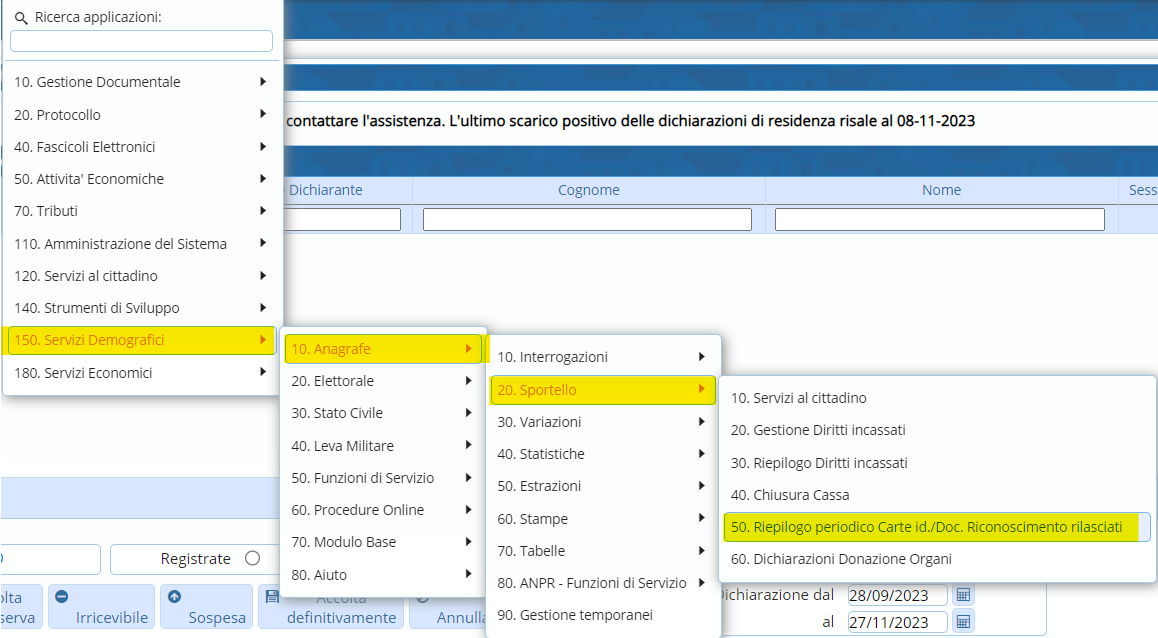
Task: Open 90. Gestione temporanei menu item
Action: [x=574, y=615]
